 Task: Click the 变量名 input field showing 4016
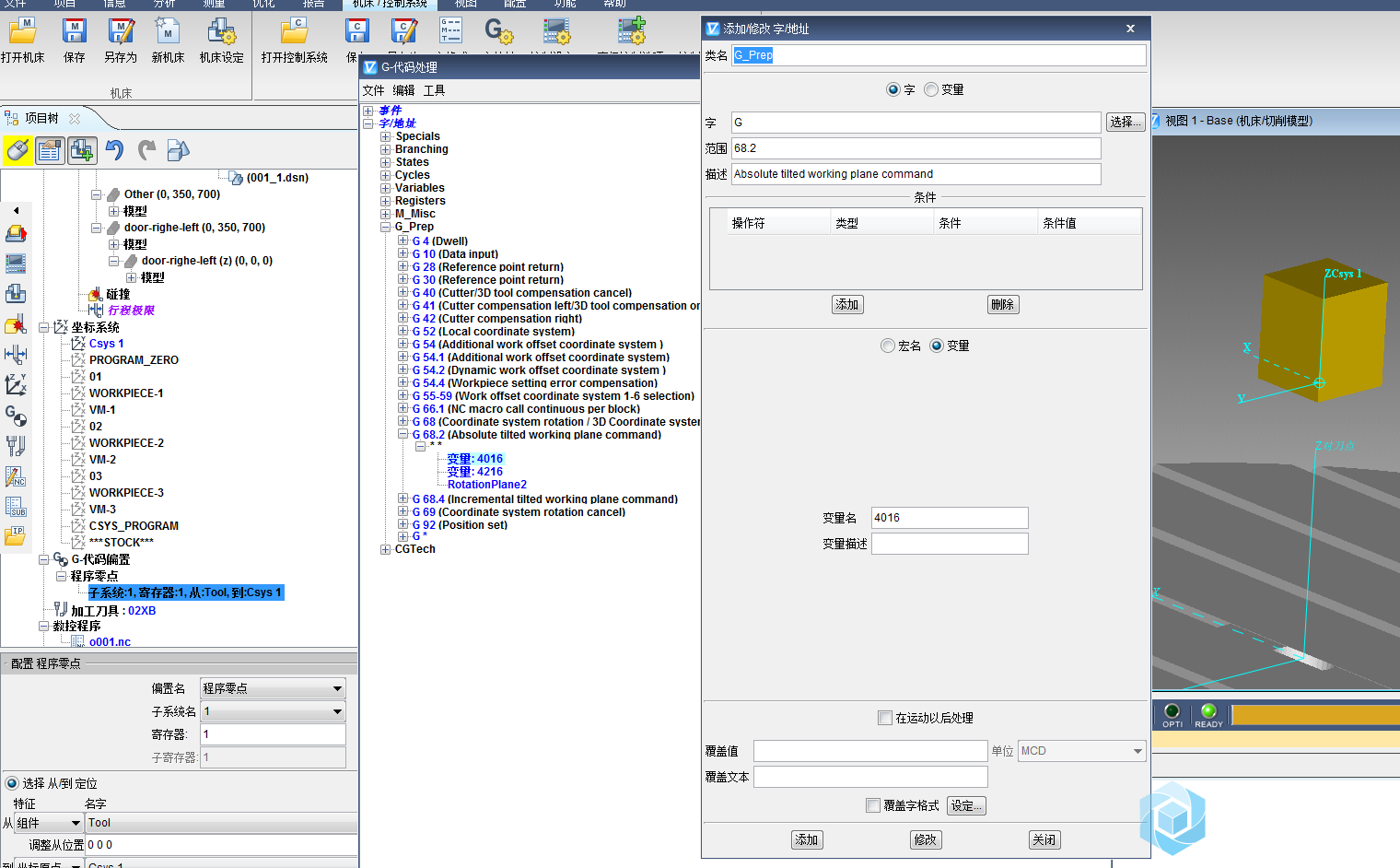click(x=950, y=518)
